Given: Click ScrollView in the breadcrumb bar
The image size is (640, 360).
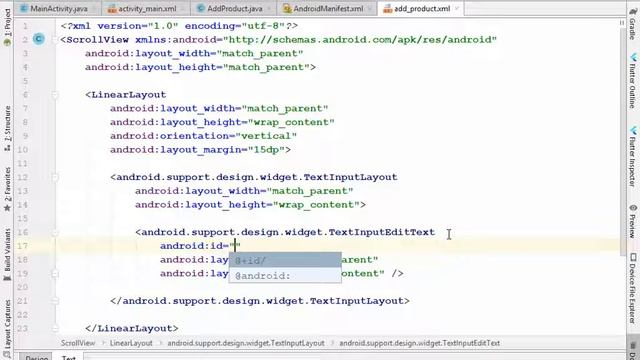Looking at the screenshot, I should tap(78, 343).
